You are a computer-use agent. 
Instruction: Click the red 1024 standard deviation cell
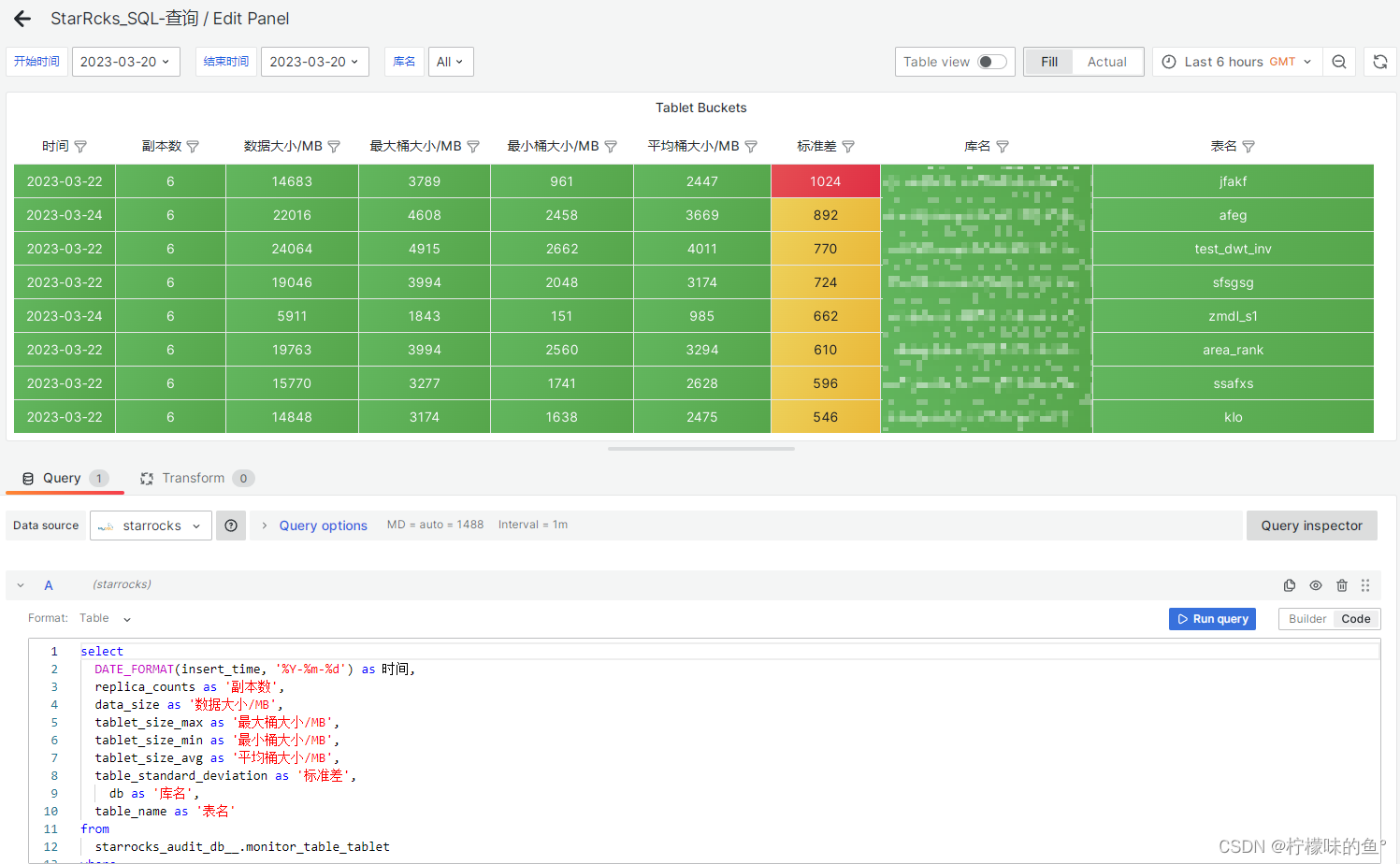(826, 180)
